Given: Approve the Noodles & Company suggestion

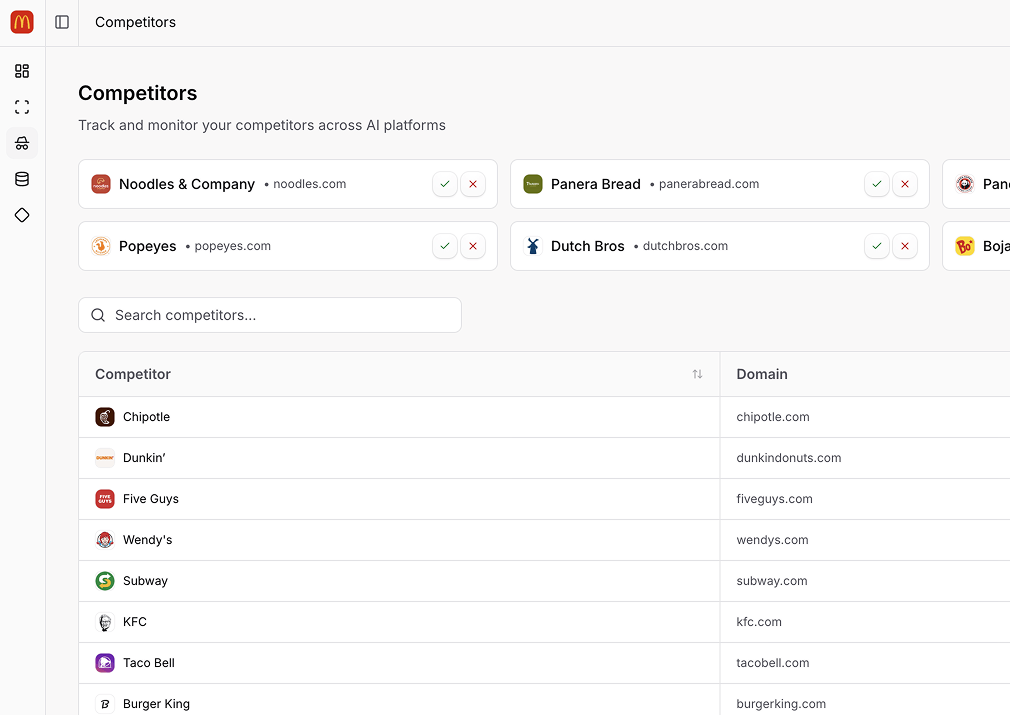Looking at the screenshot, I should (445, 184).
